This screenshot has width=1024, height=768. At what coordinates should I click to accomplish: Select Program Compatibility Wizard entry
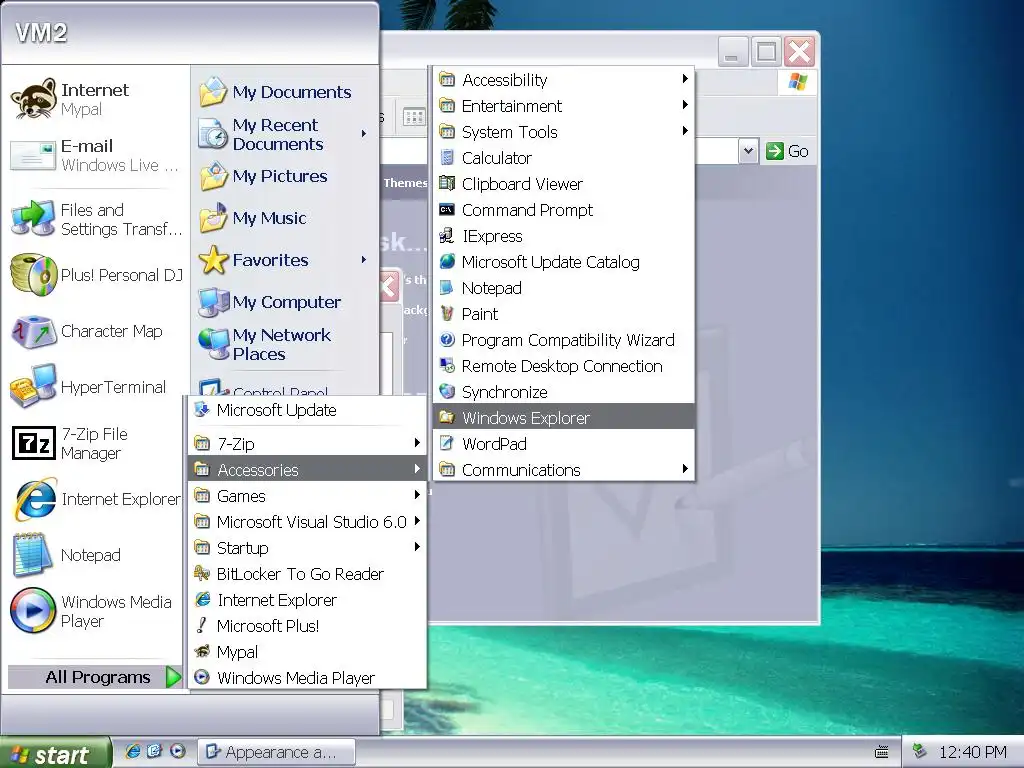[x=563, y=340]
